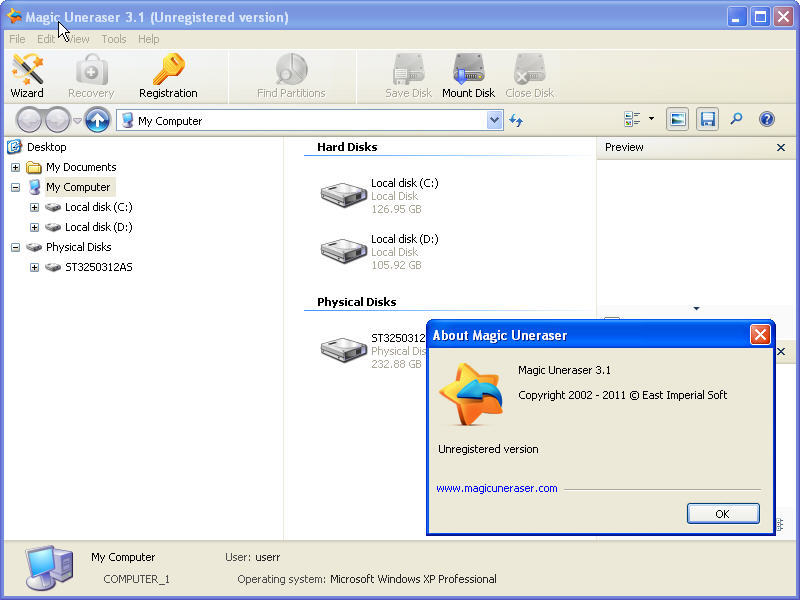Click the Mount Disk toolbar icon
The height and width of the screenshot is (600, 800).
click(x=468, y=76)
